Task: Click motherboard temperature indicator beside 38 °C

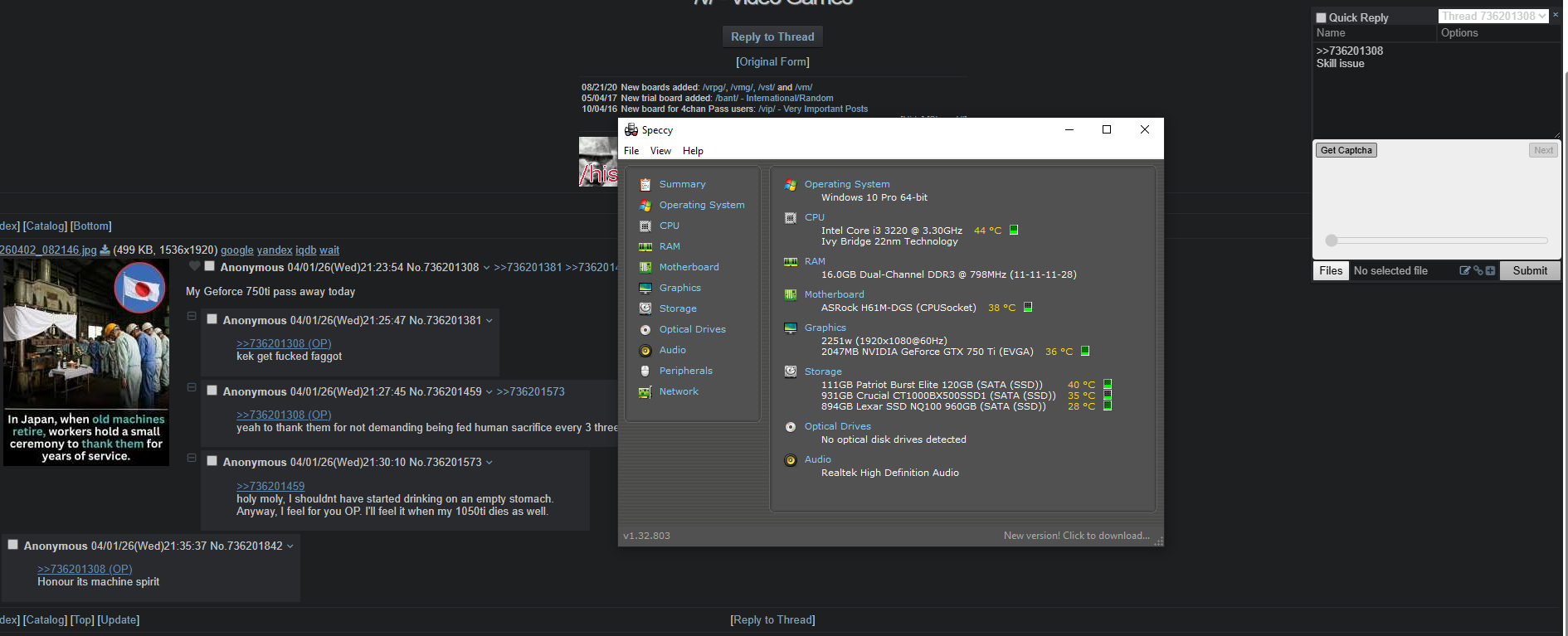Action: click(x=1028, y=307)
